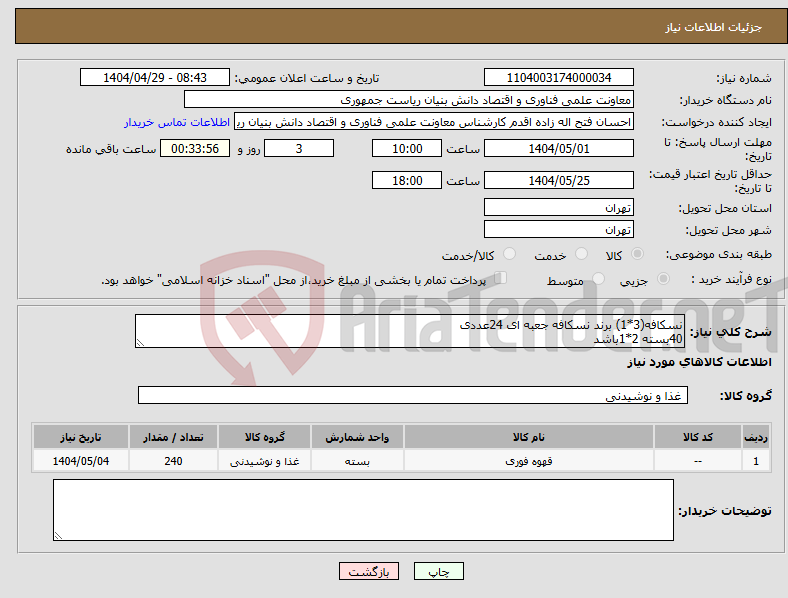Click the اطلاعات کالاهای مورد نیاز heading
Image resolution: width=788 pixels, height=598 pixels.
pyautogui.click(x=699, y=362)
